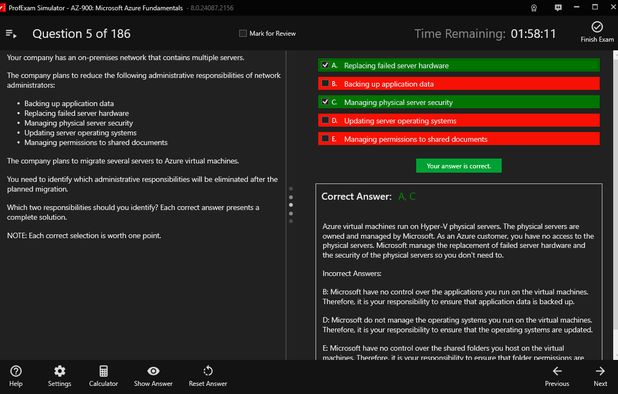This screenshot has width=618, height=394.
Task: Click the Show Answer eye icon
Action: [x=153, y=371]
